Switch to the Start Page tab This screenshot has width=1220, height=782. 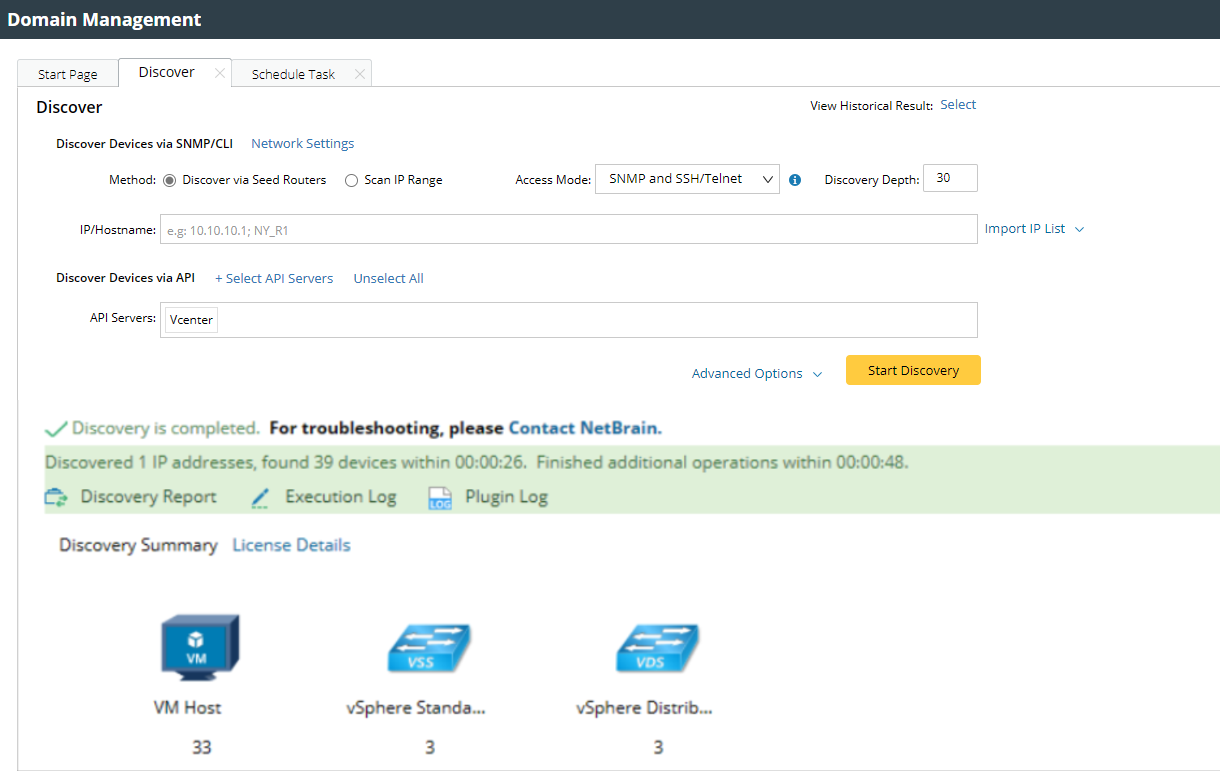click(x=68, y=74)
